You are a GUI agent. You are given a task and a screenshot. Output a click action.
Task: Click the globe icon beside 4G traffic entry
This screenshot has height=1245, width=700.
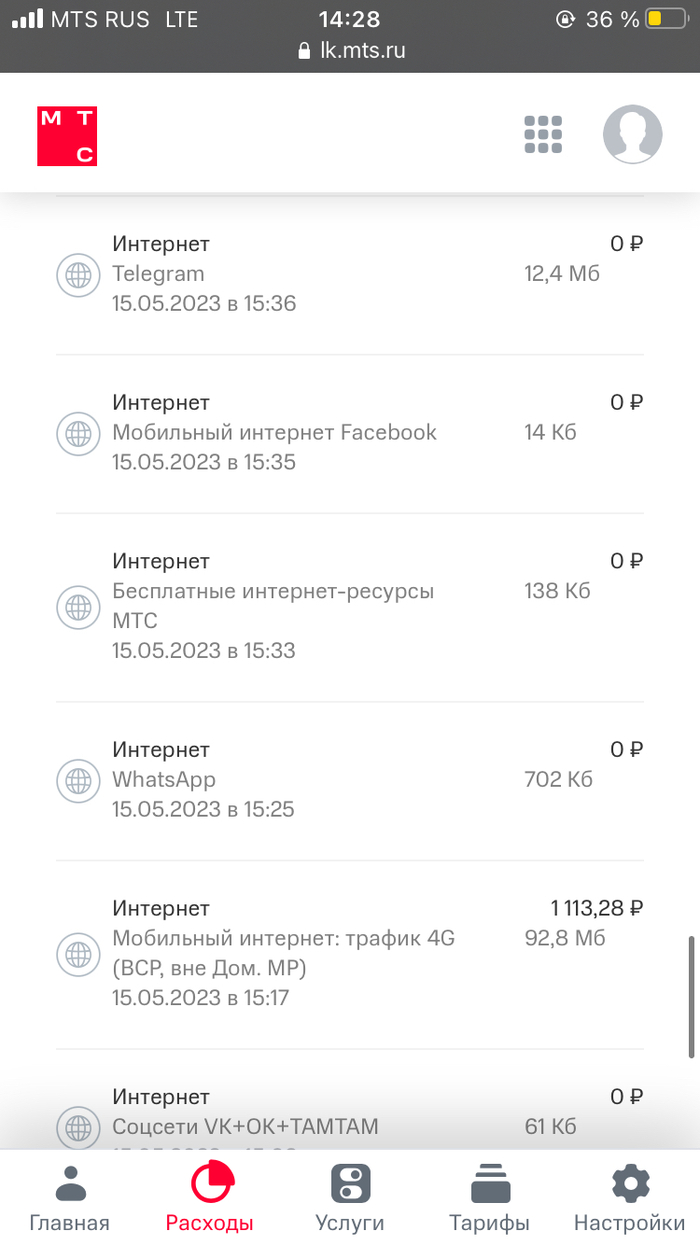pyautogui.click(x=77, y=953)
